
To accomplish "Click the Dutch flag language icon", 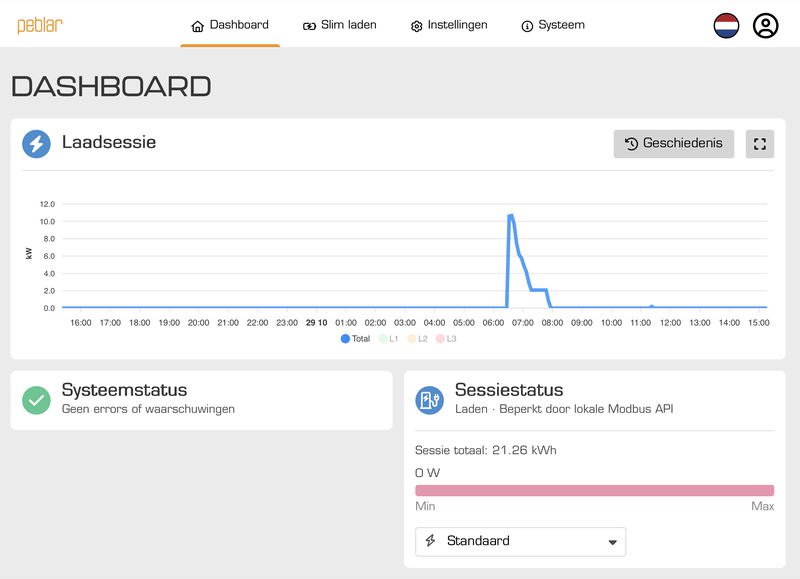I will click(x=727, y=26).
